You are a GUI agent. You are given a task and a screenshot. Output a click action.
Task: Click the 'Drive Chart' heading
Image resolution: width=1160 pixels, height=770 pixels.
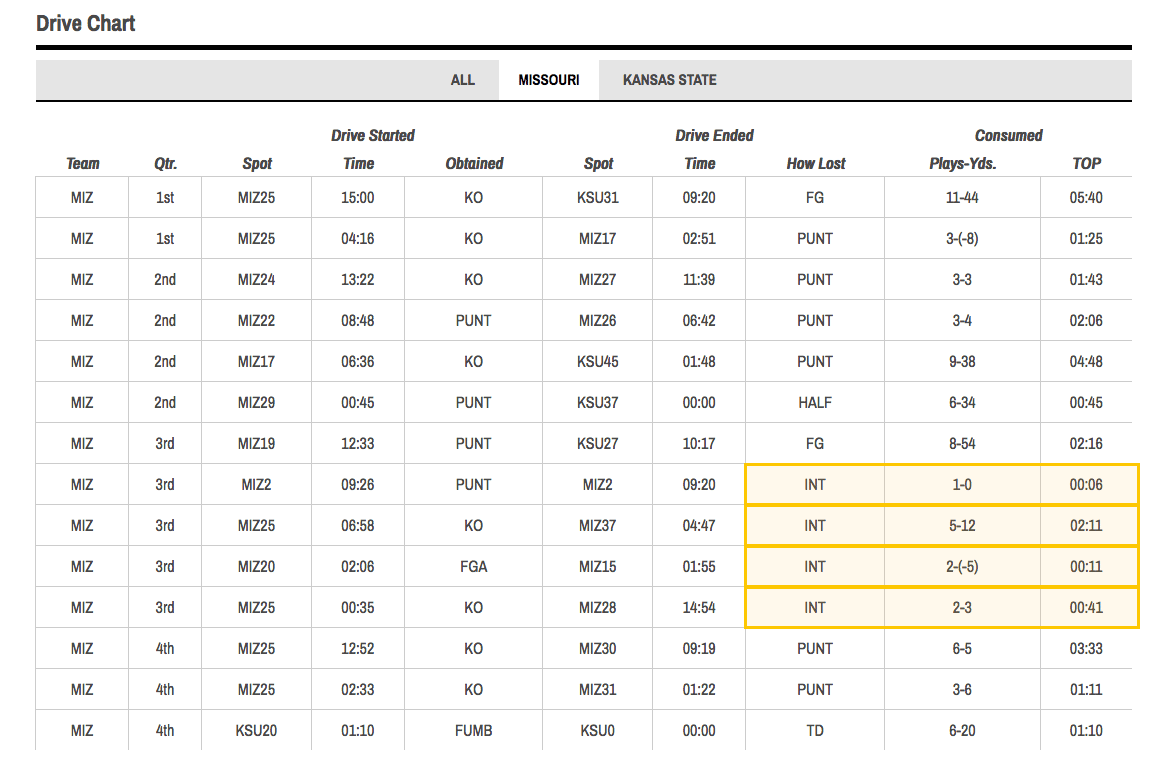tap(86, 24)
